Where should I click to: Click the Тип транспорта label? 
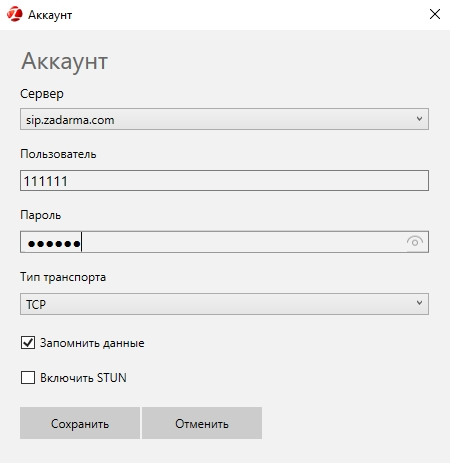point(63,277)
